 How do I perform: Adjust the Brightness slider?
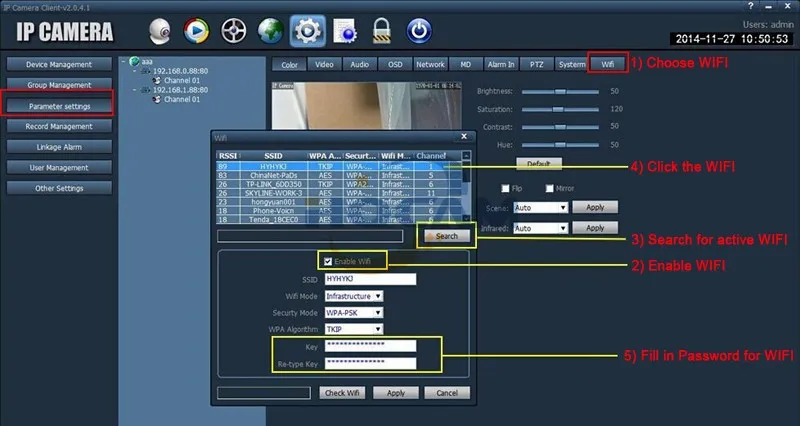560,91
